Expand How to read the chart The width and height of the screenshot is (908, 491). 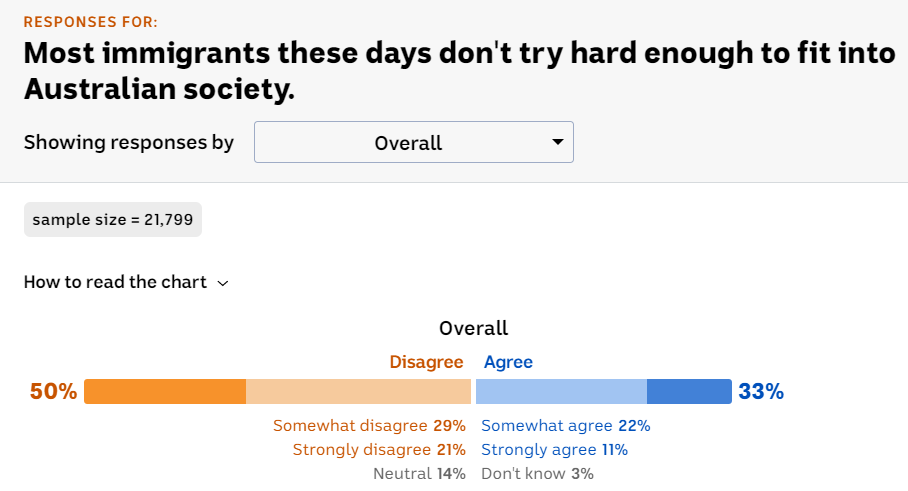click(x=115, y=282)
